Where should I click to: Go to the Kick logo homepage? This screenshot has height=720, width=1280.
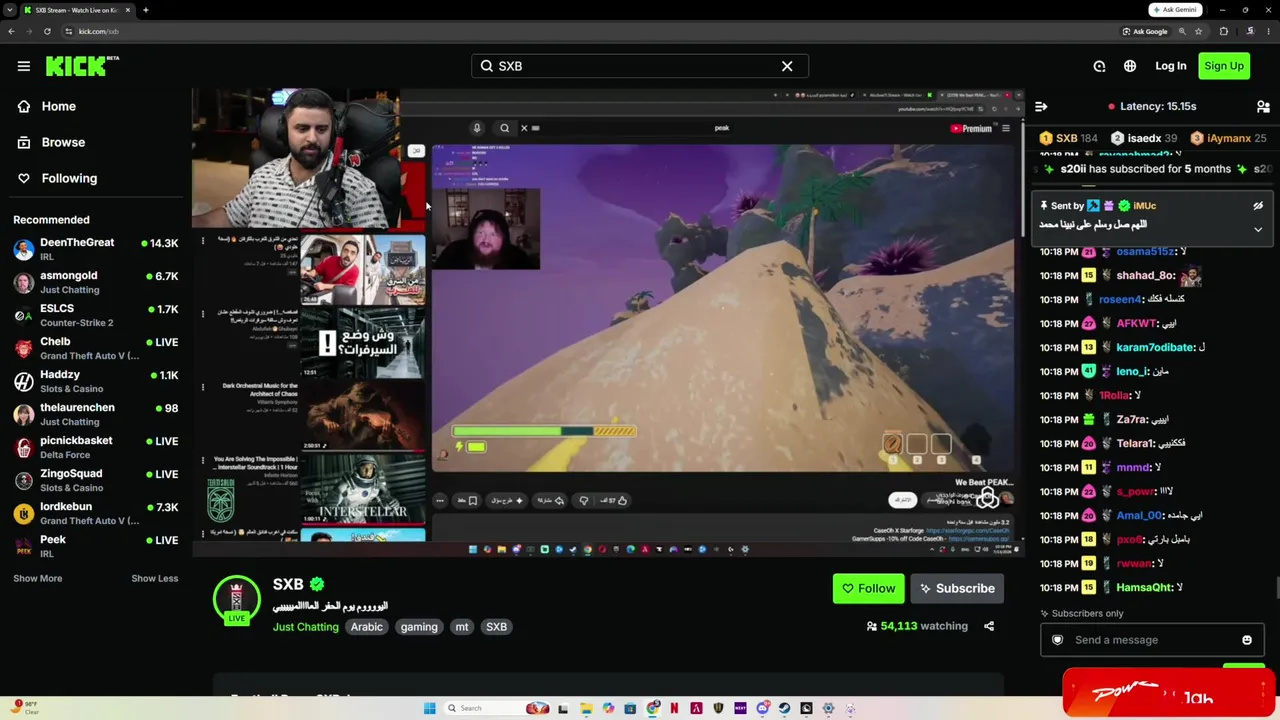click(82, 66)
